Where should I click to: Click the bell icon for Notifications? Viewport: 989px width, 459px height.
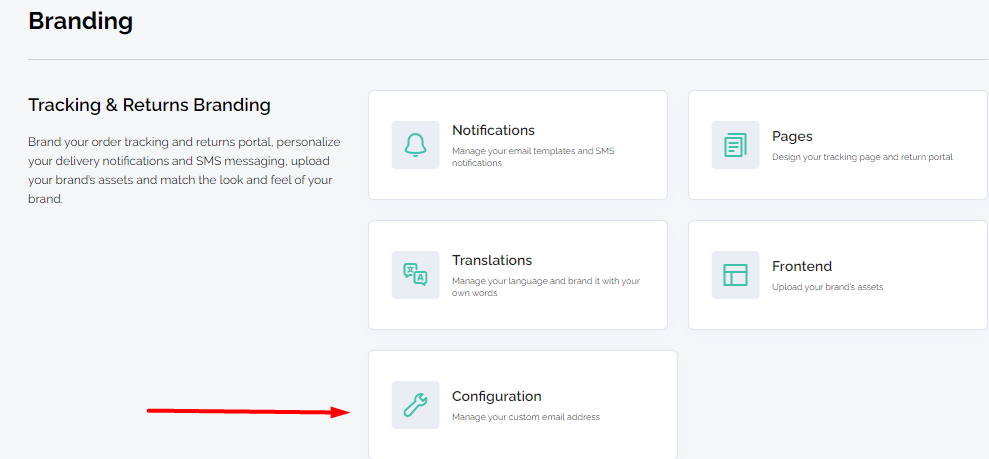pyautogui.click(x=415, y=145)
